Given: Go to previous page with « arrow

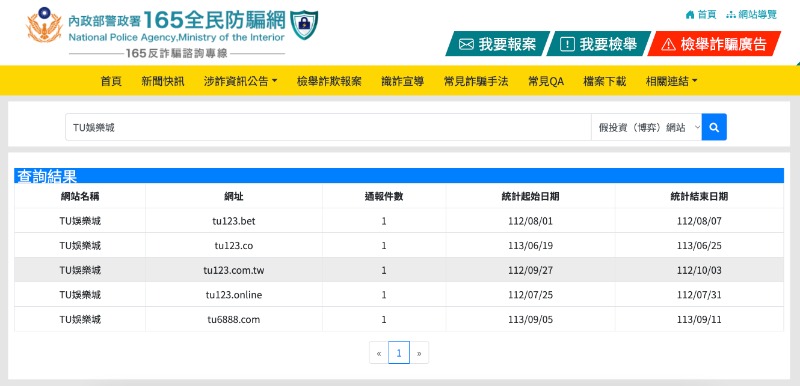Looking at the screenshot, I should click(x=379, y=353).
